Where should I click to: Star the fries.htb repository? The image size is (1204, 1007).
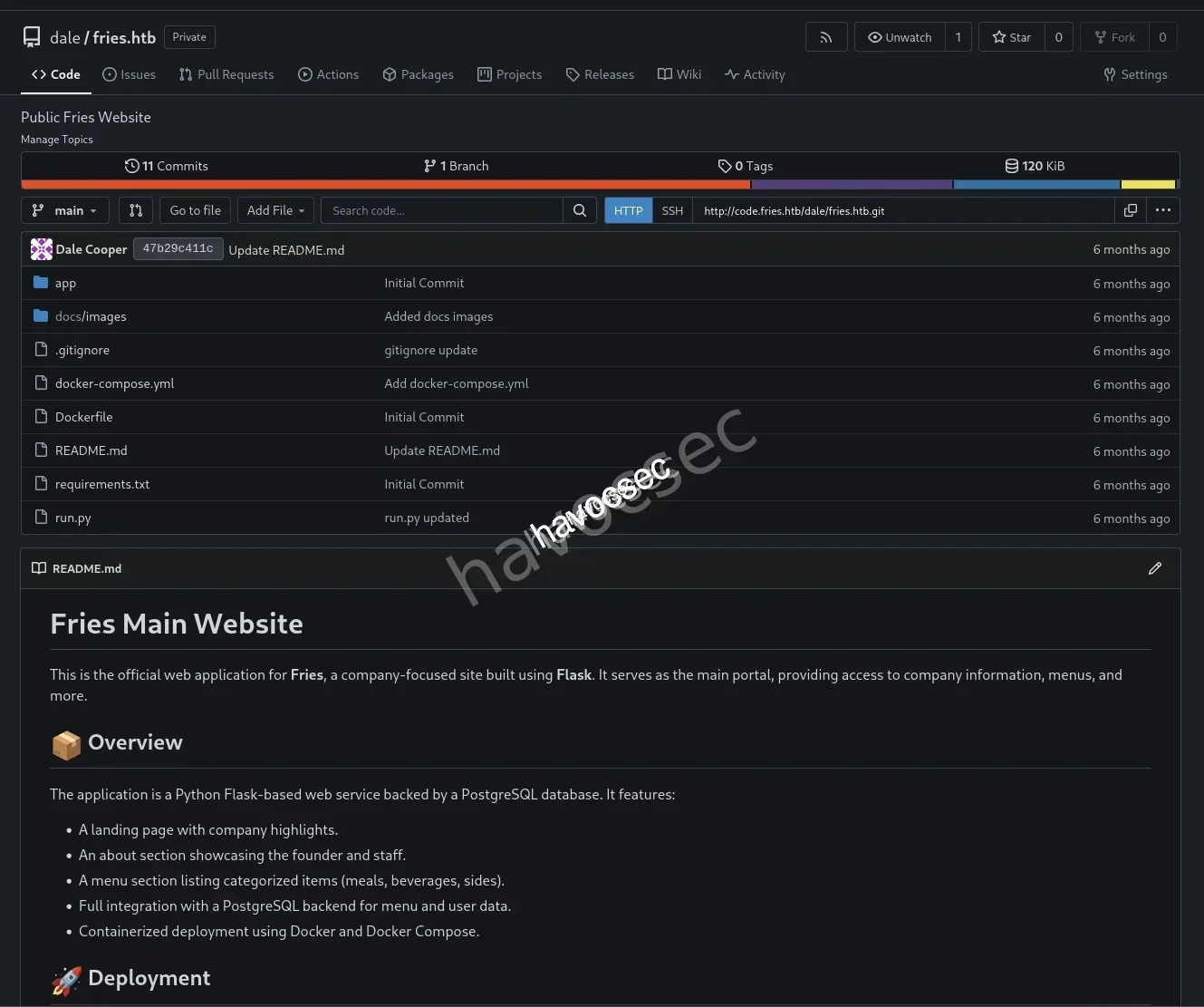(x=1012, y=37)
